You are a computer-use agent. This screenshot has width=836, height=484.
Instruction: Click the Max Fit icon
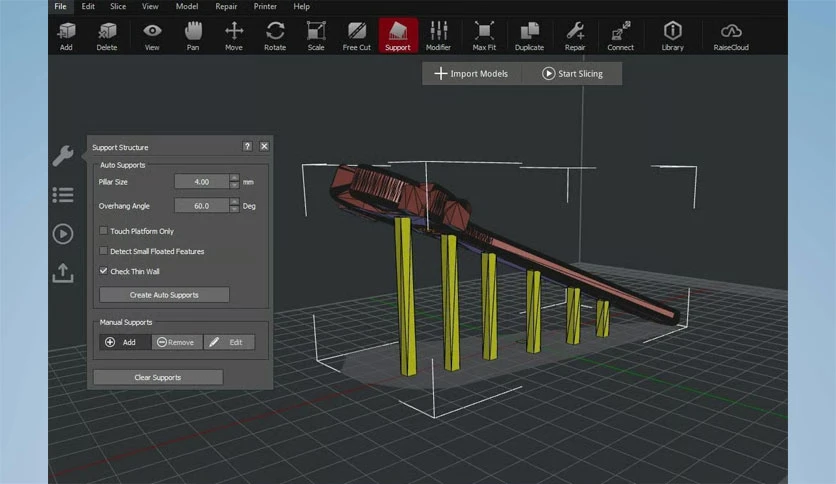pos(484,36)
